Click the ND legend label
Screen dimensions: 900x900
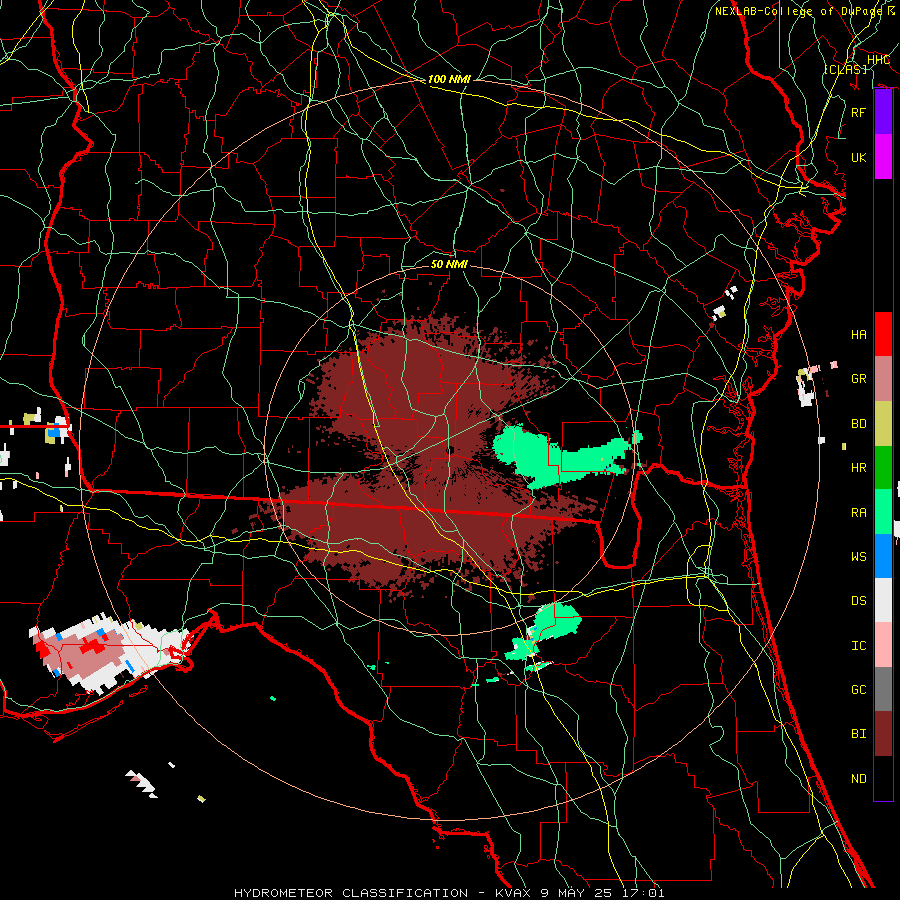(x=859, y=779)
